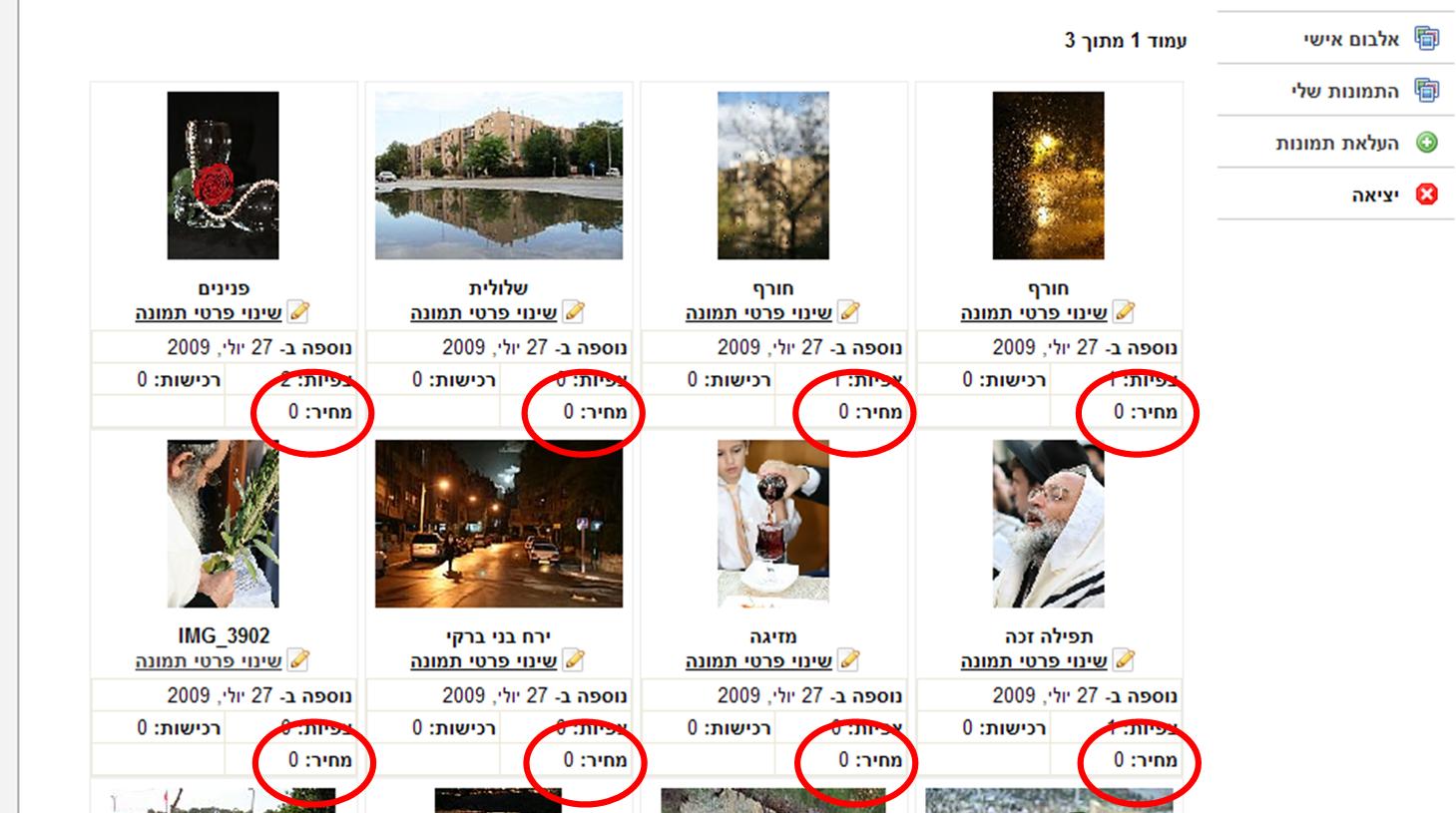Open the pearls and rose thumbnail

[x=223, y=176]
